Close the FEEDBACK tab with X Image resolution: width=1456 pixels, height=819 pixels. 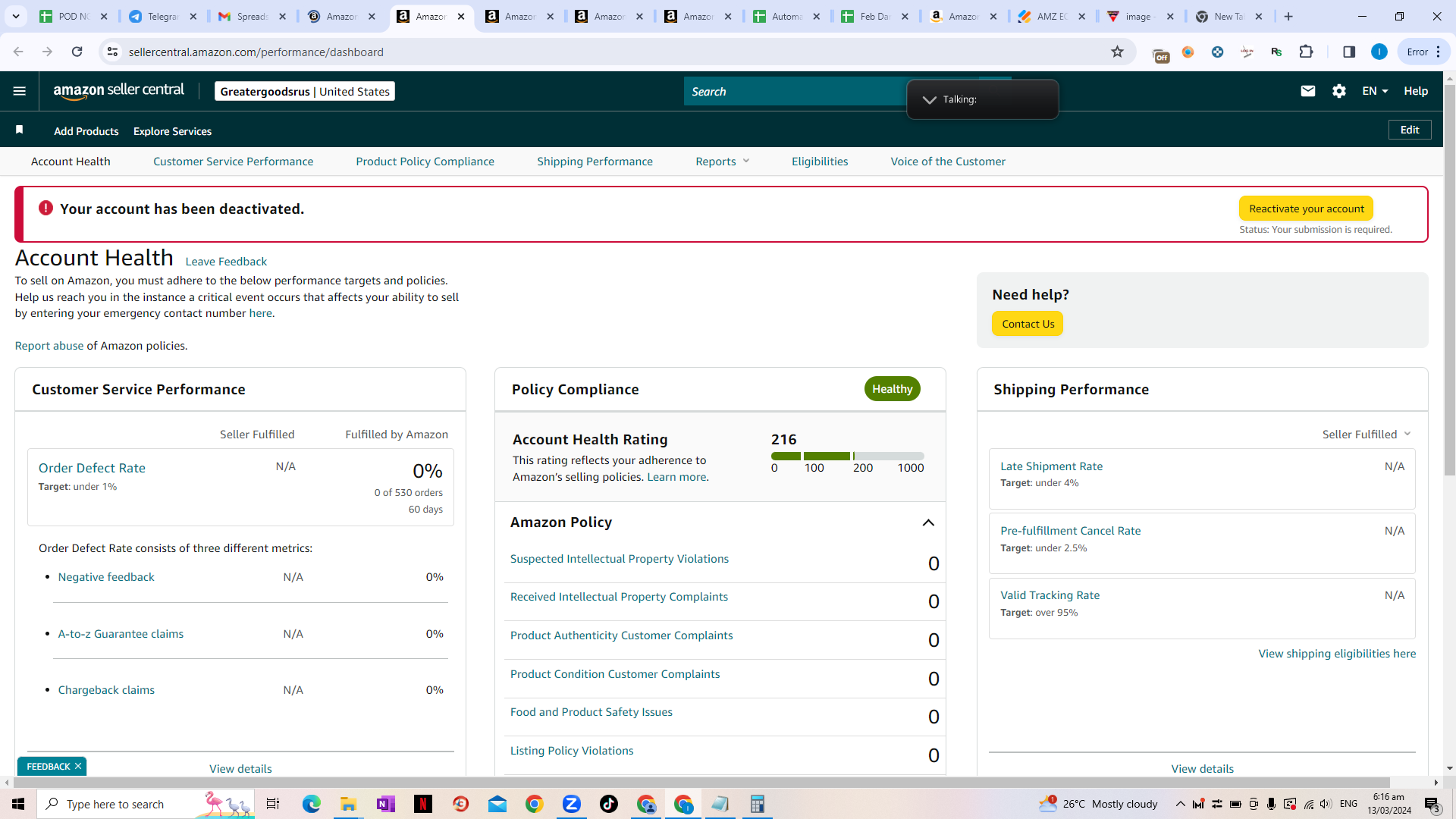78,766
